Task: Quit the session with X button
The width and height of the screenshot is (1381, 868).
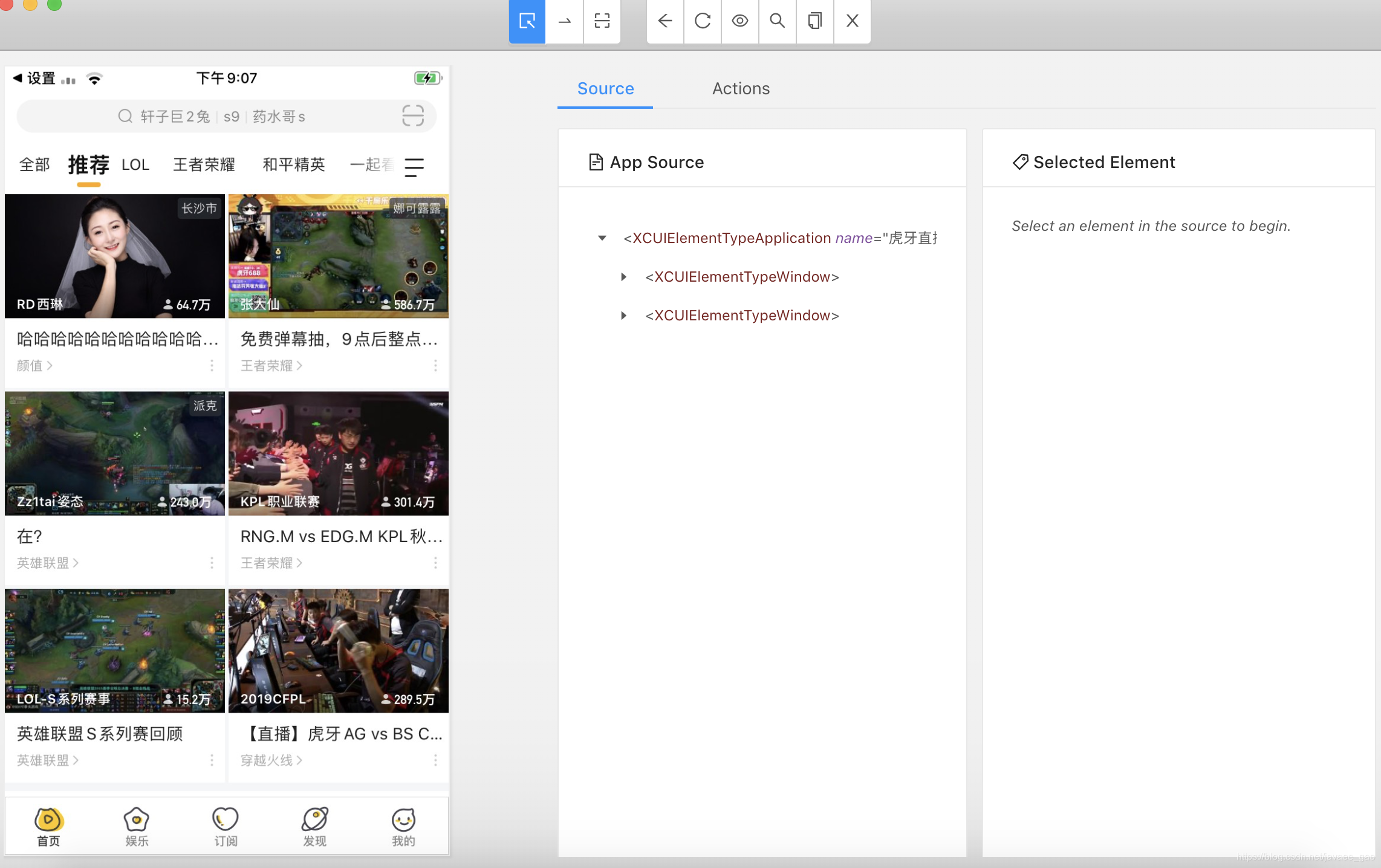Action: [853, 21]
